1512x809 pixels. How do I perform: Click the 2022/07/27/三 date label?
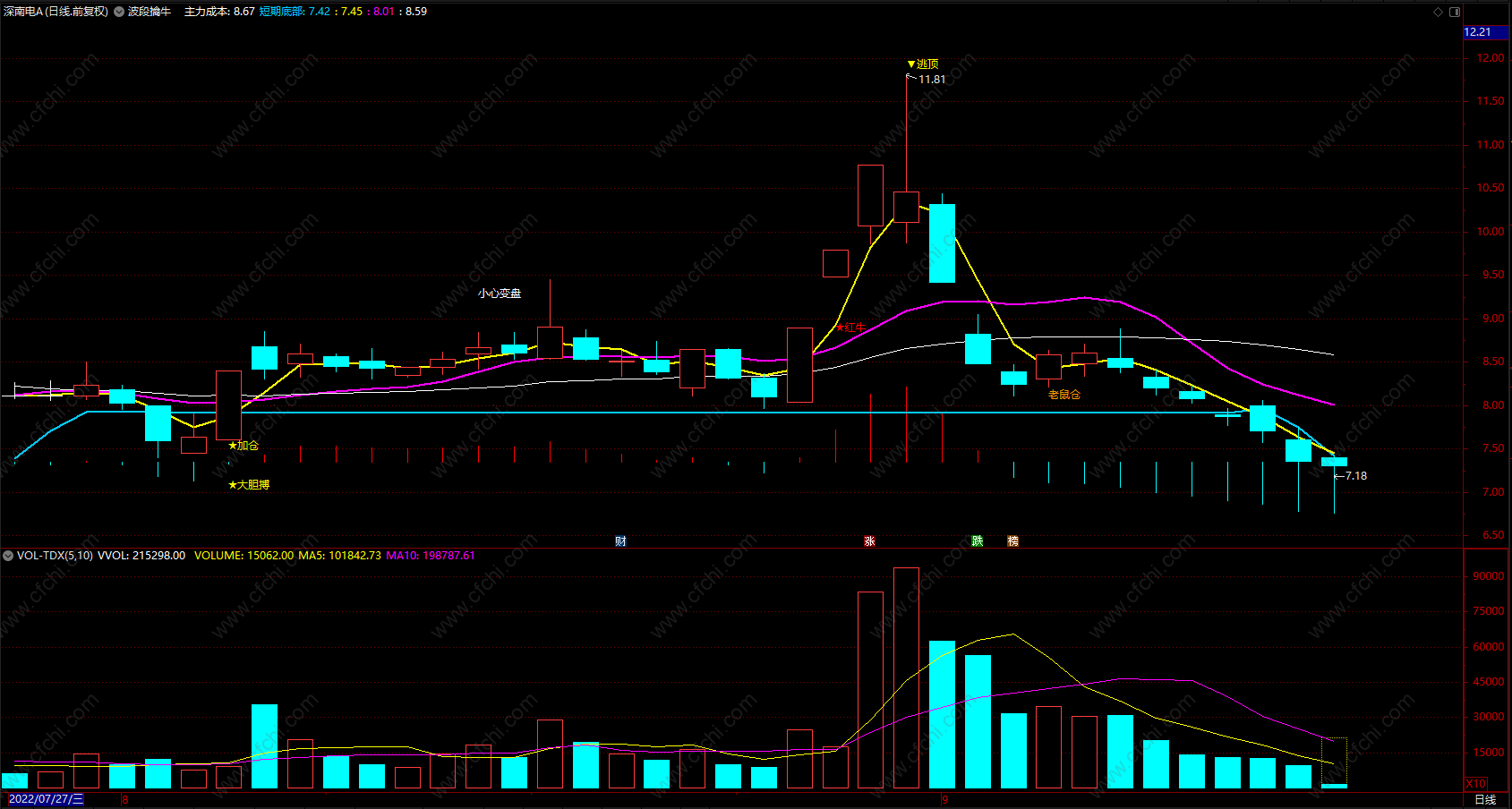click(46, 799)
